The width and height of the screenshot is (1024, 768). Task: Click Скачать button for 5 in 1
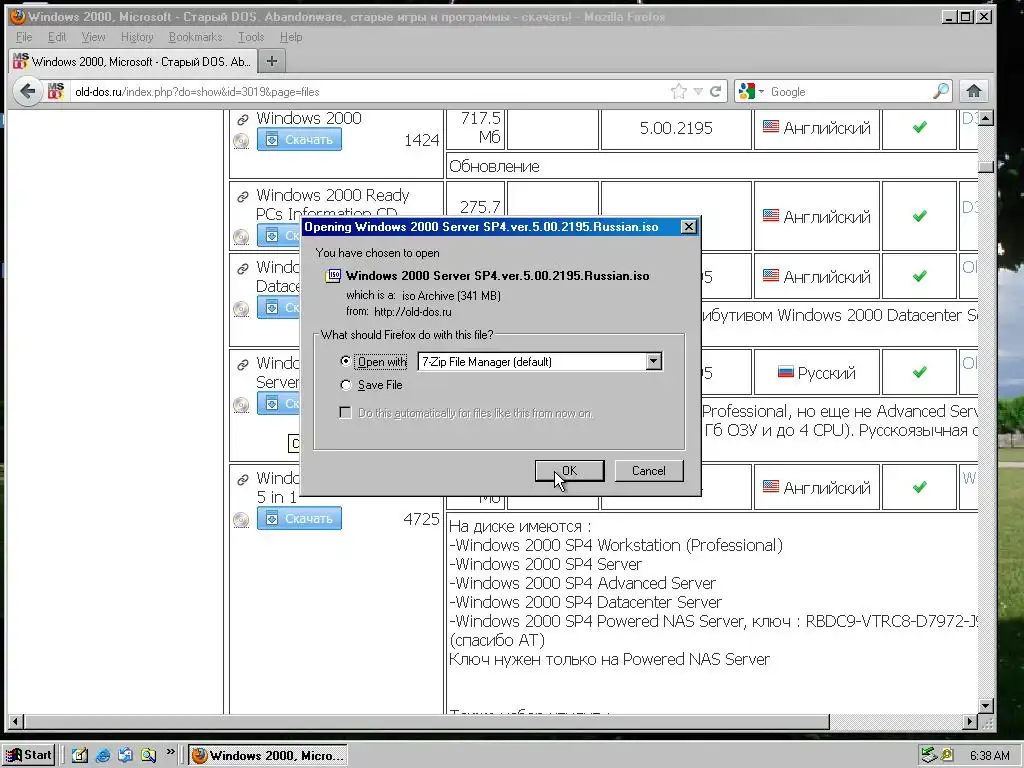(299, 519)
